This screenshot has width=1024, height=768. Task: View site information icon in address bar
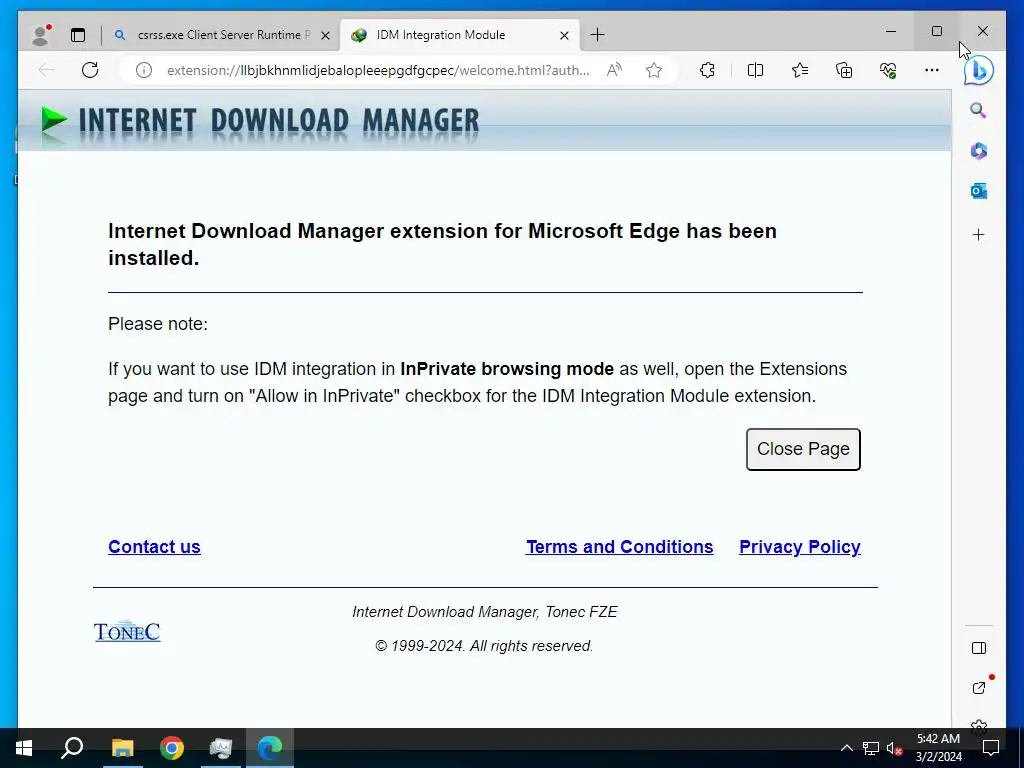tap(144, 70)
